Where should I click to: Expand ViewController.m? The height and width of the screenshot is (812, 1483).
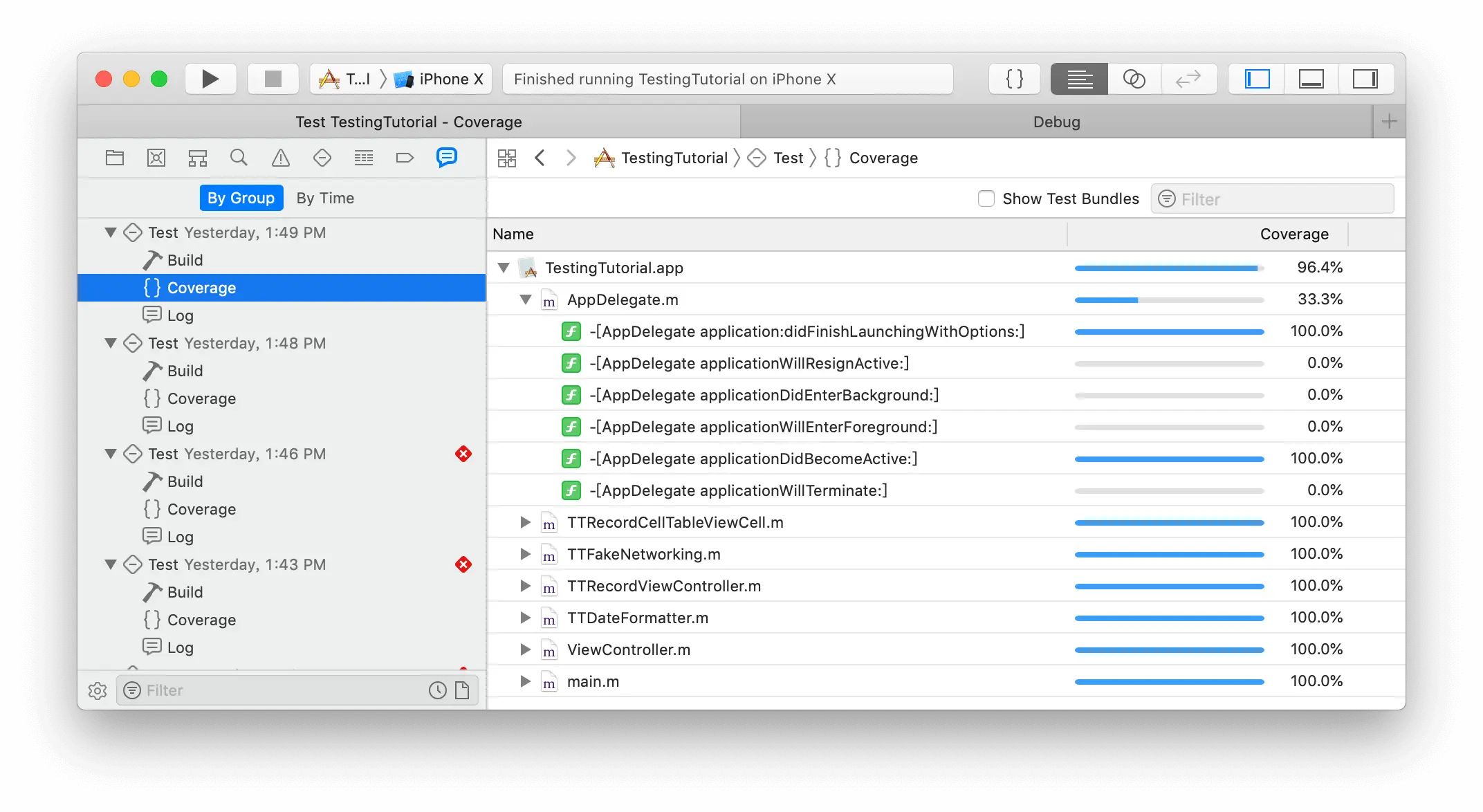(526, 649)
